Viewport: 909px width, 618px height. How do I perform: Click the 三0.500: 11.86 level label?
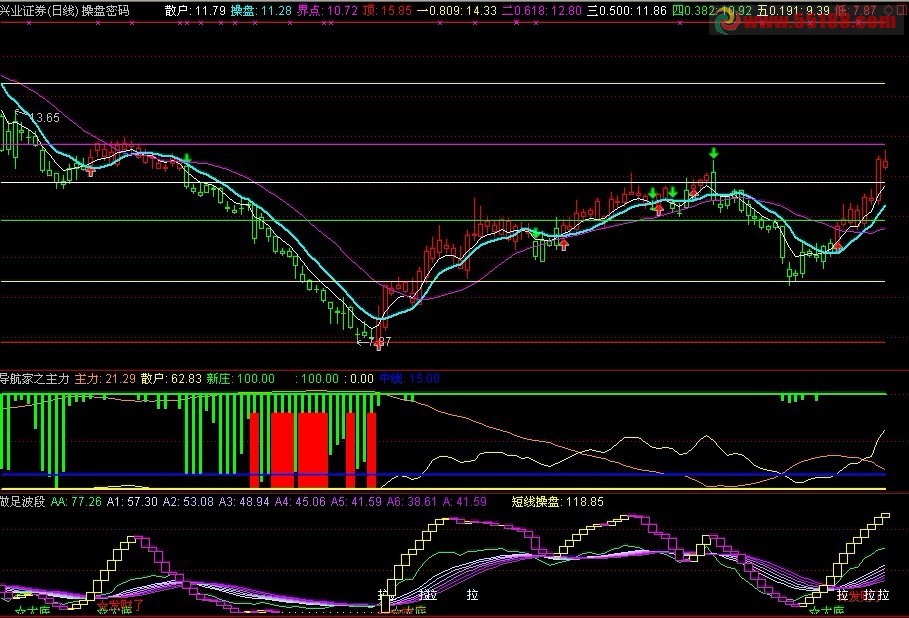click(x=627, y=10)
